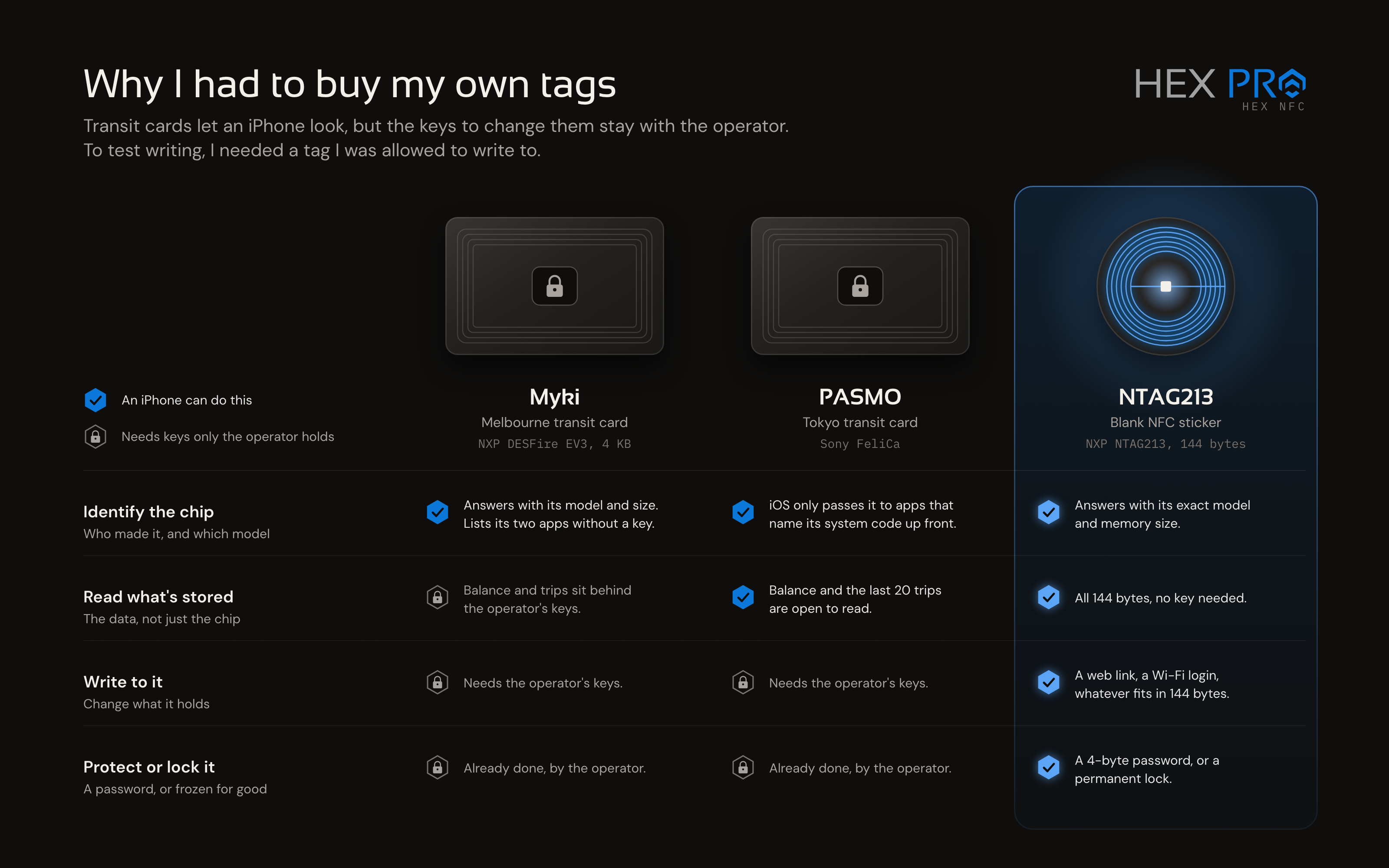Click PASMO's Read what's stored checkmark
The height and width of the screenshot is (868, 1389).
coord(743,598)
